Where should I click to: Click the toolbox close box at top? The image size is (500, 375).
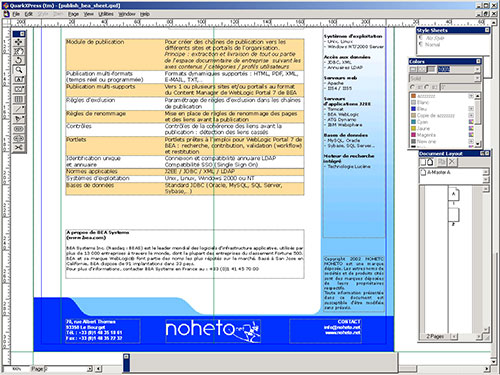(x=22, y=34)
